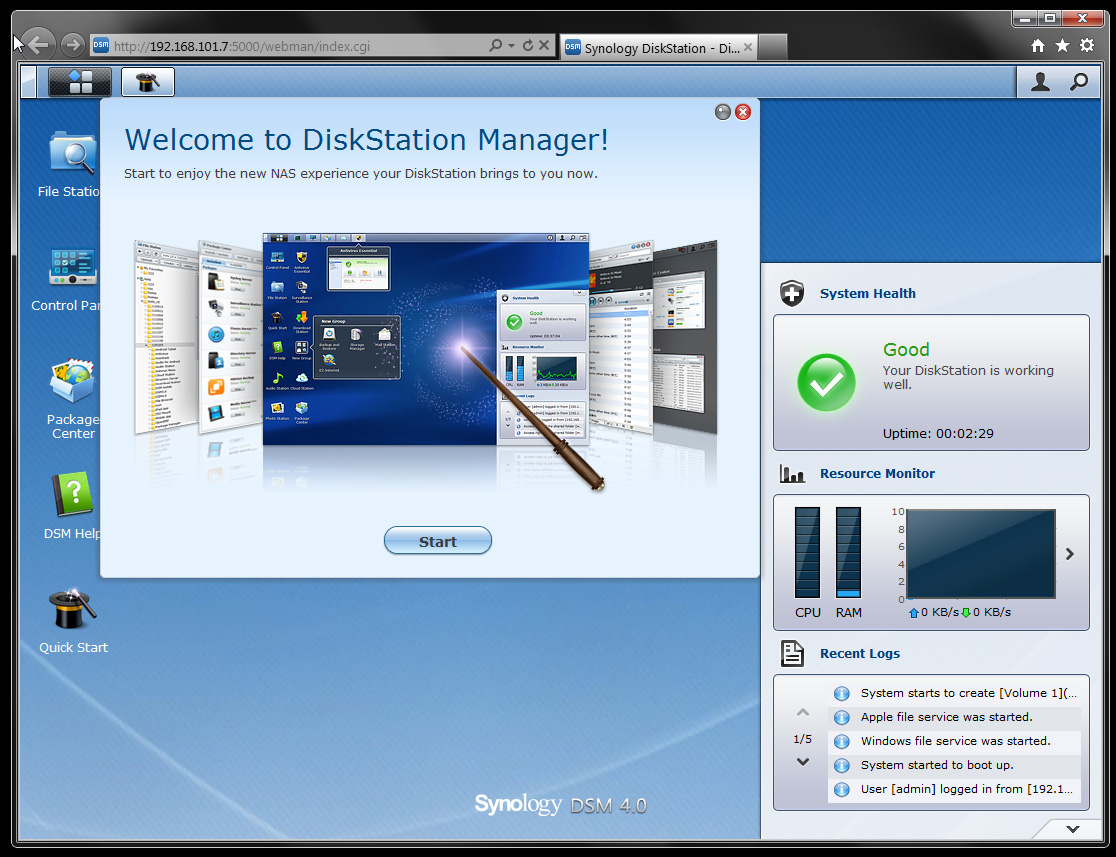Open a new browser tab
Image resolution: width=1116 pixels, height=857 pixels.
tap(773, 48)
